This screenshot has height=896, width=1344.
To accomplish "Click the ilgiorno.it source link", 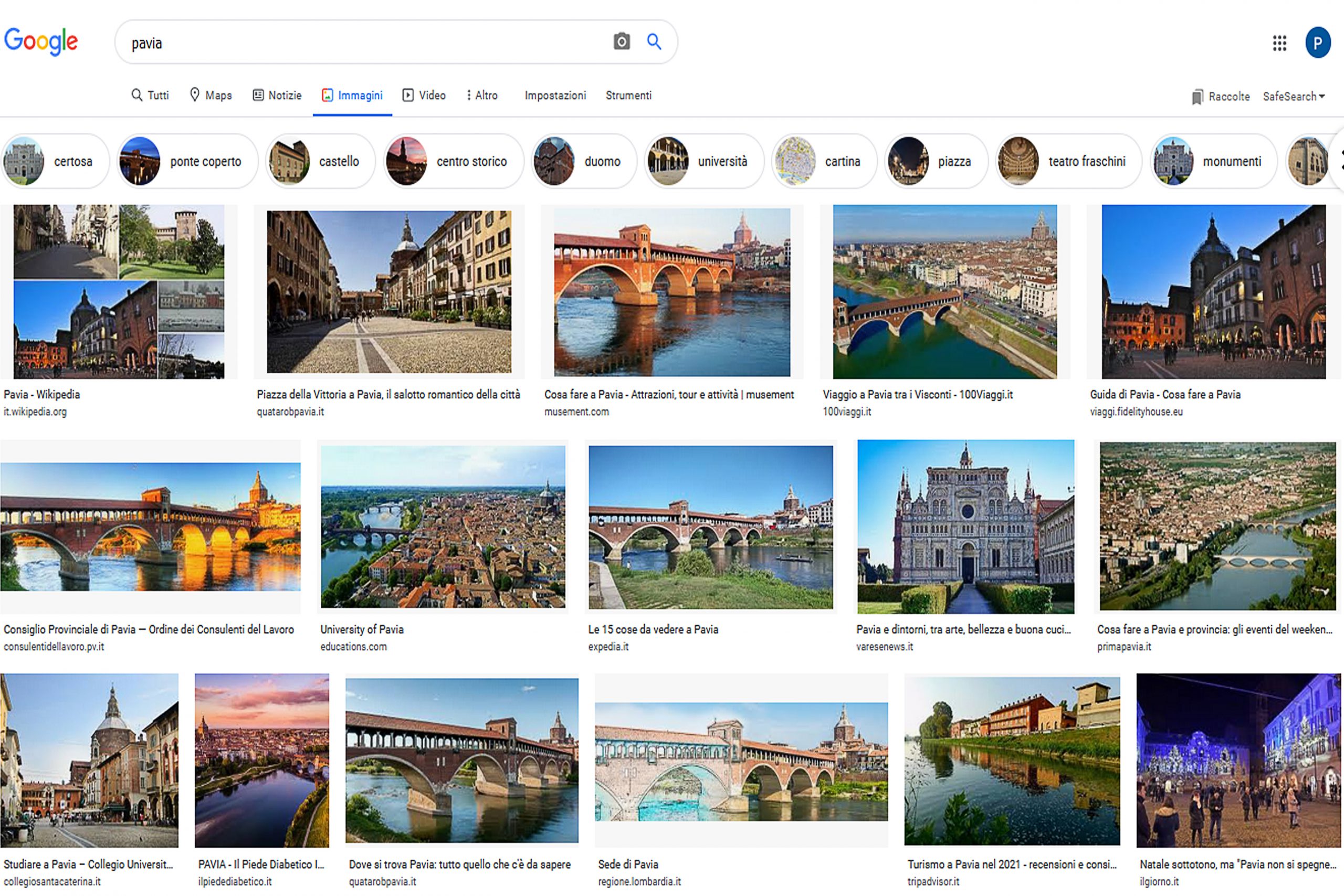I will coord(1159,881).
